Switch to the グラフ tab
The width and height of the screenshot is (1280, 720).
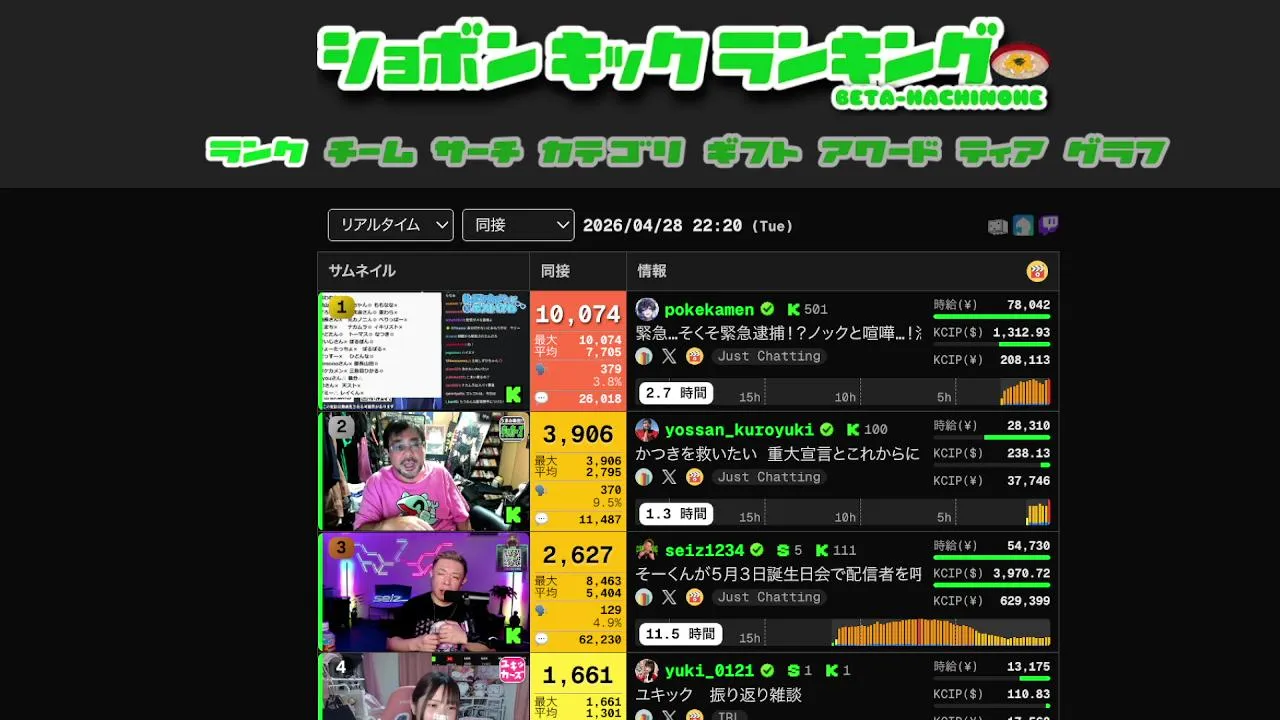(1117, 152)
